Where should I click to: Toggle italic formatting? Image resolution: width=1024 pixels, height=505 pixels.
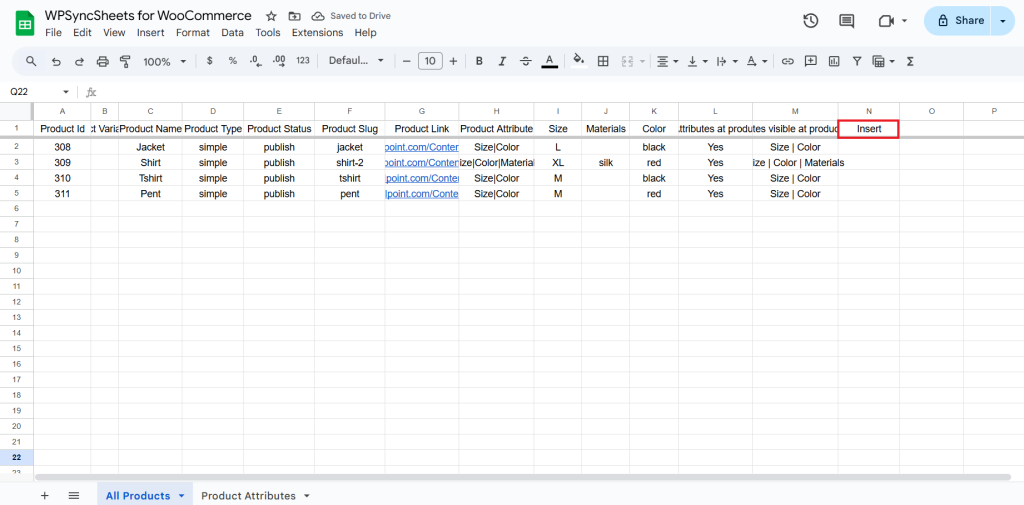(502, 61)
